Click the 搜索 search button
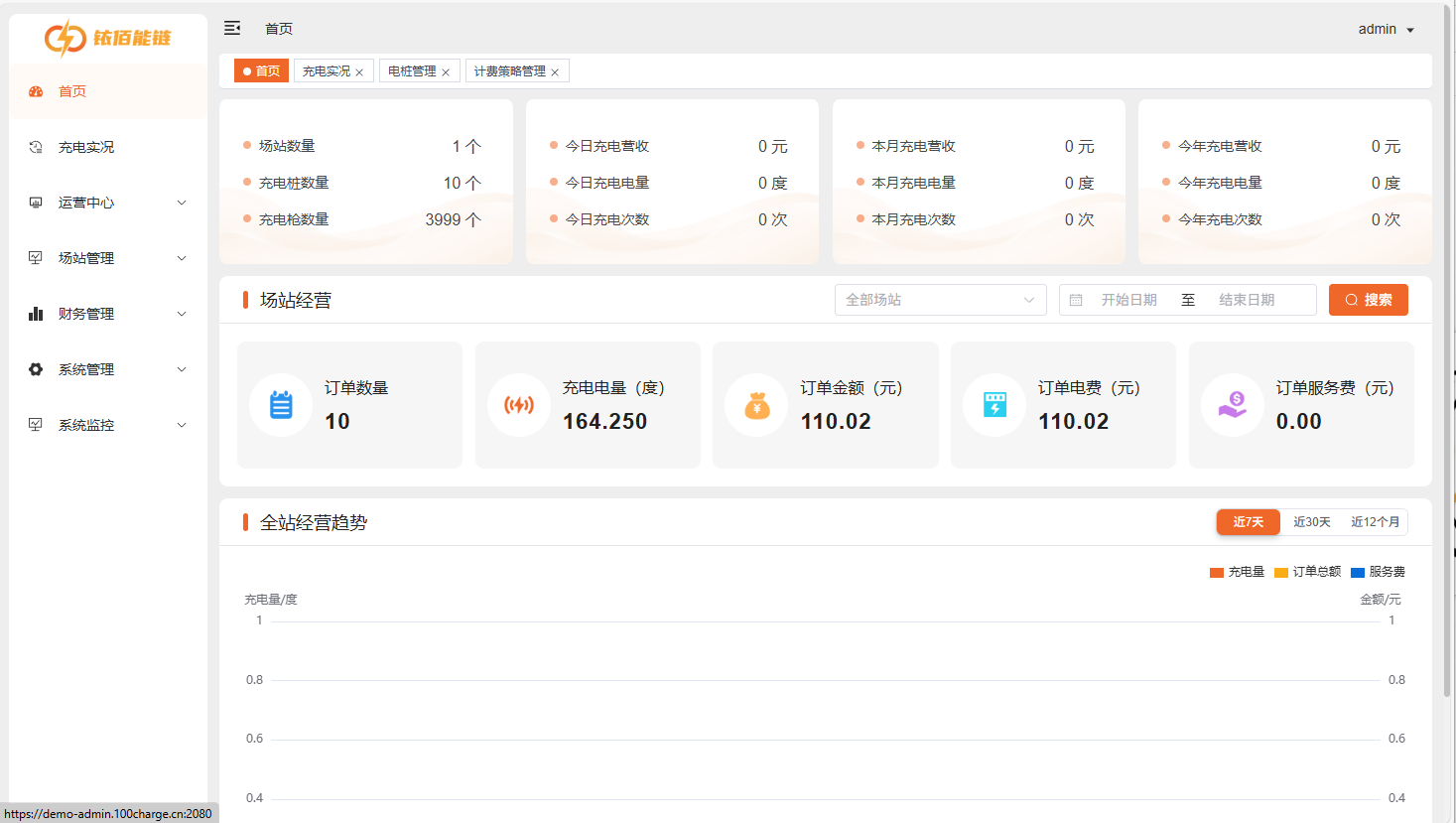 pyautogui.click(x=1368, y=299)
